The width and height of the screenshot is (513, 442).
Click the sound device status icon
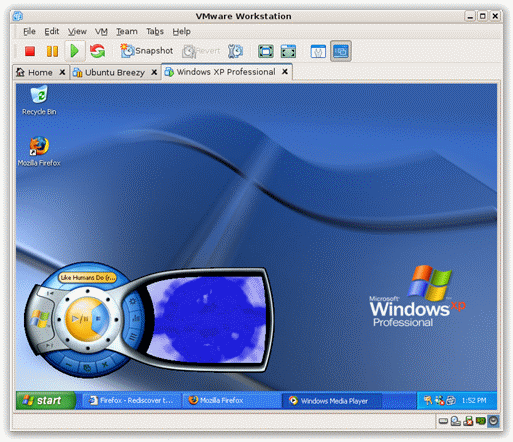(x=493, y=421)
